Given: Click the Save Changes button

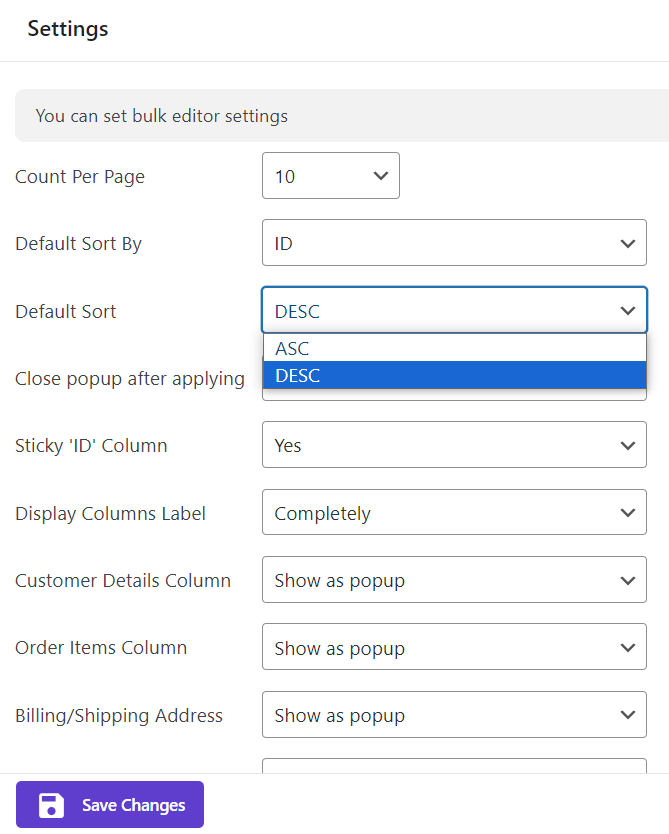Looking at the screenshot, I should coord(110,805).
